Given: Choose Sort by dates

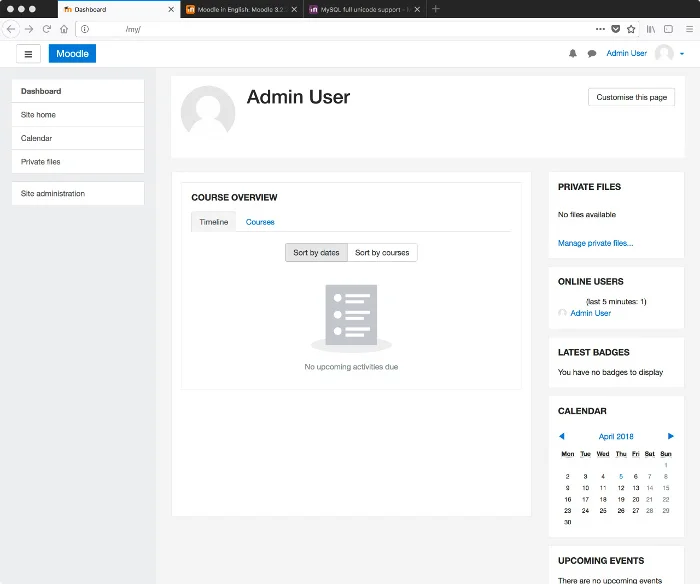Looking at the screenshot, I should pos(316,253).
